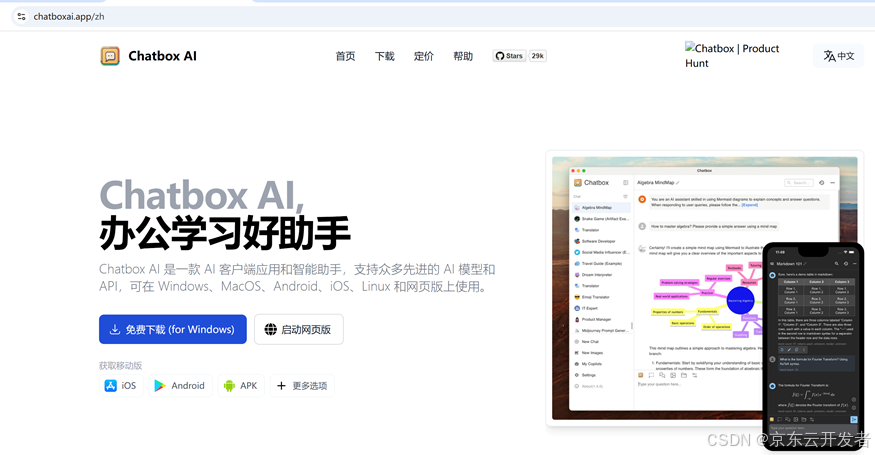Click the App Store icon

coord(110,386)
